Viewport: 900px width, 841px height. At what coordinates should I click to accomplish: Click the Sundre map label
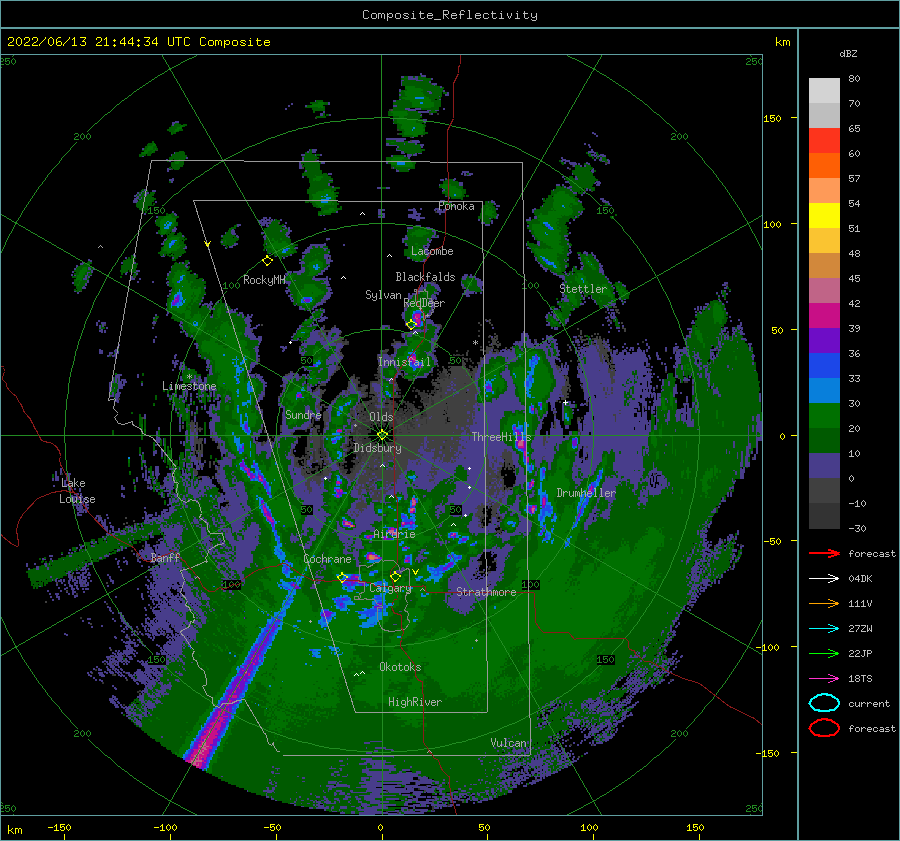(x=304, y=414)
